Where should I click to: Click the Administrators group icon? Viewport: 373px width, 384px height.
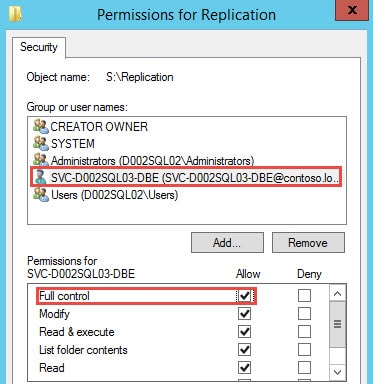click(41, 160)
